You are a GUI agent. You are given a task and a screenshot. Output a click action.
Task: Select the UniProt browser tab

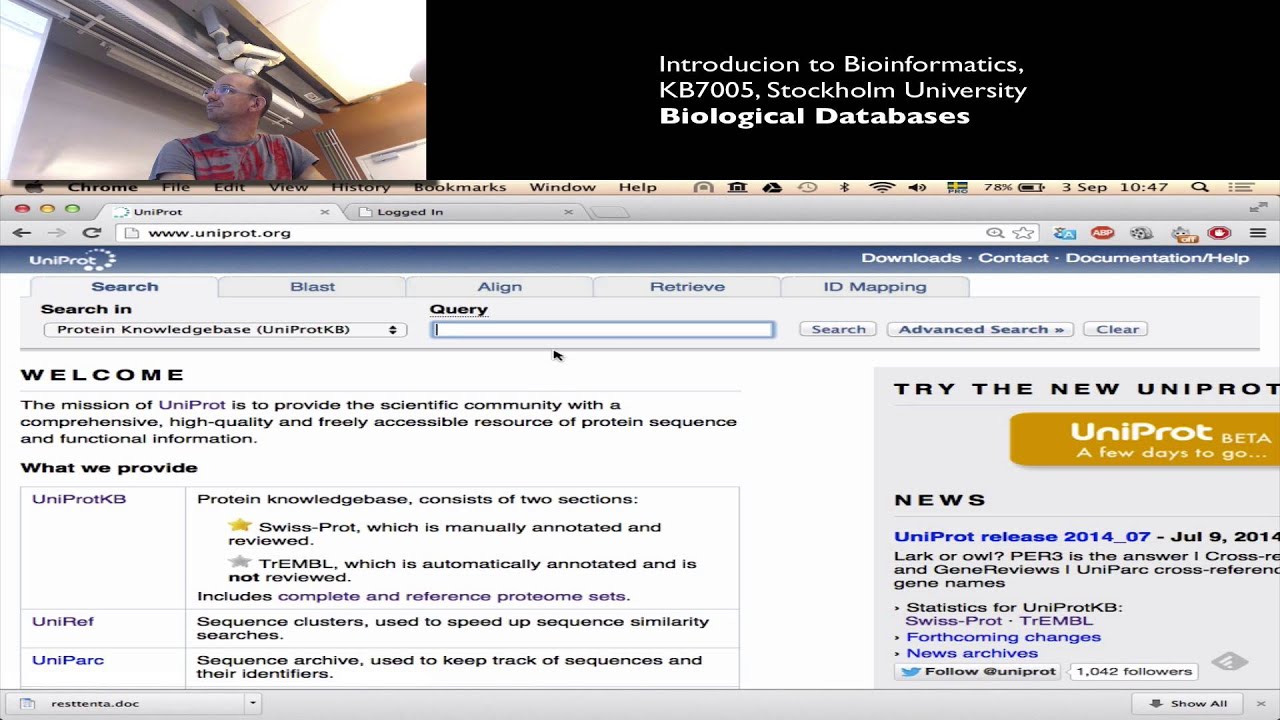[215, 212]
